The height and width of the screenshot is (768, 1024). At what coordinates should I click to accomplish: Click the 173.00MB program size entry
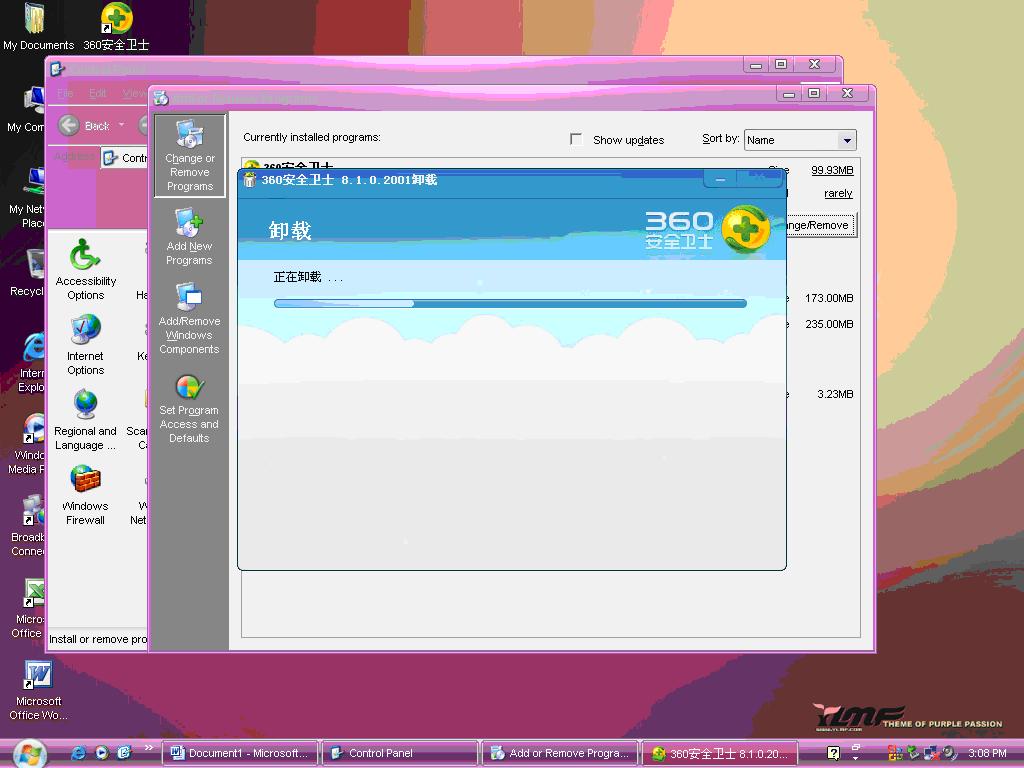click(829, 298)
